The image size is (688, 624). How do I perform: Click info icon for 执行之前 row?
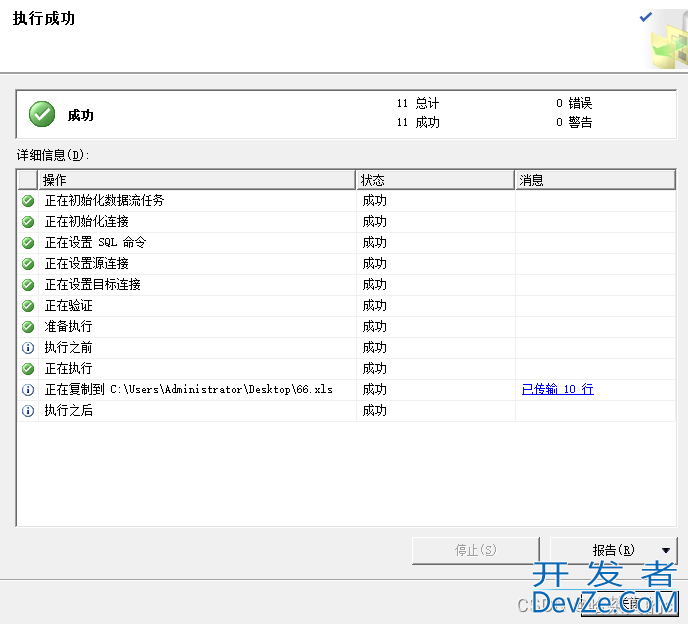point(28,348)
